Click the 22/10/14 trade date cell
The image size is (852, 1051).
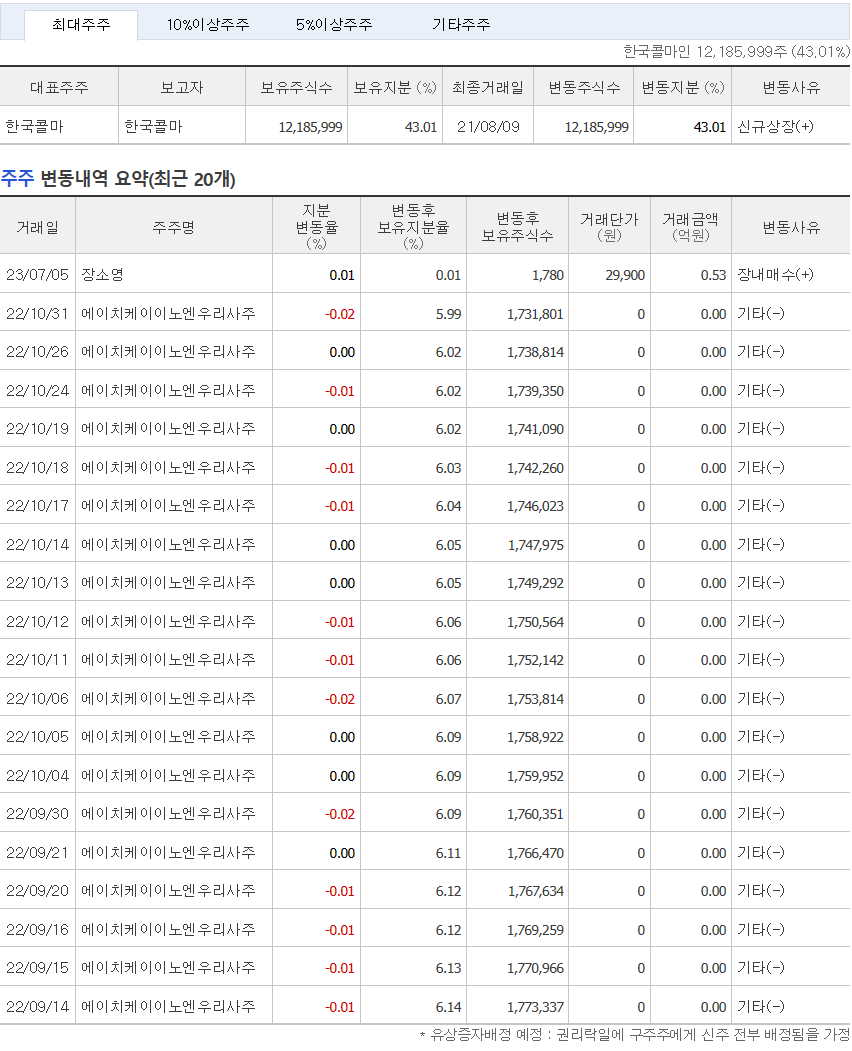coord(38,545)
